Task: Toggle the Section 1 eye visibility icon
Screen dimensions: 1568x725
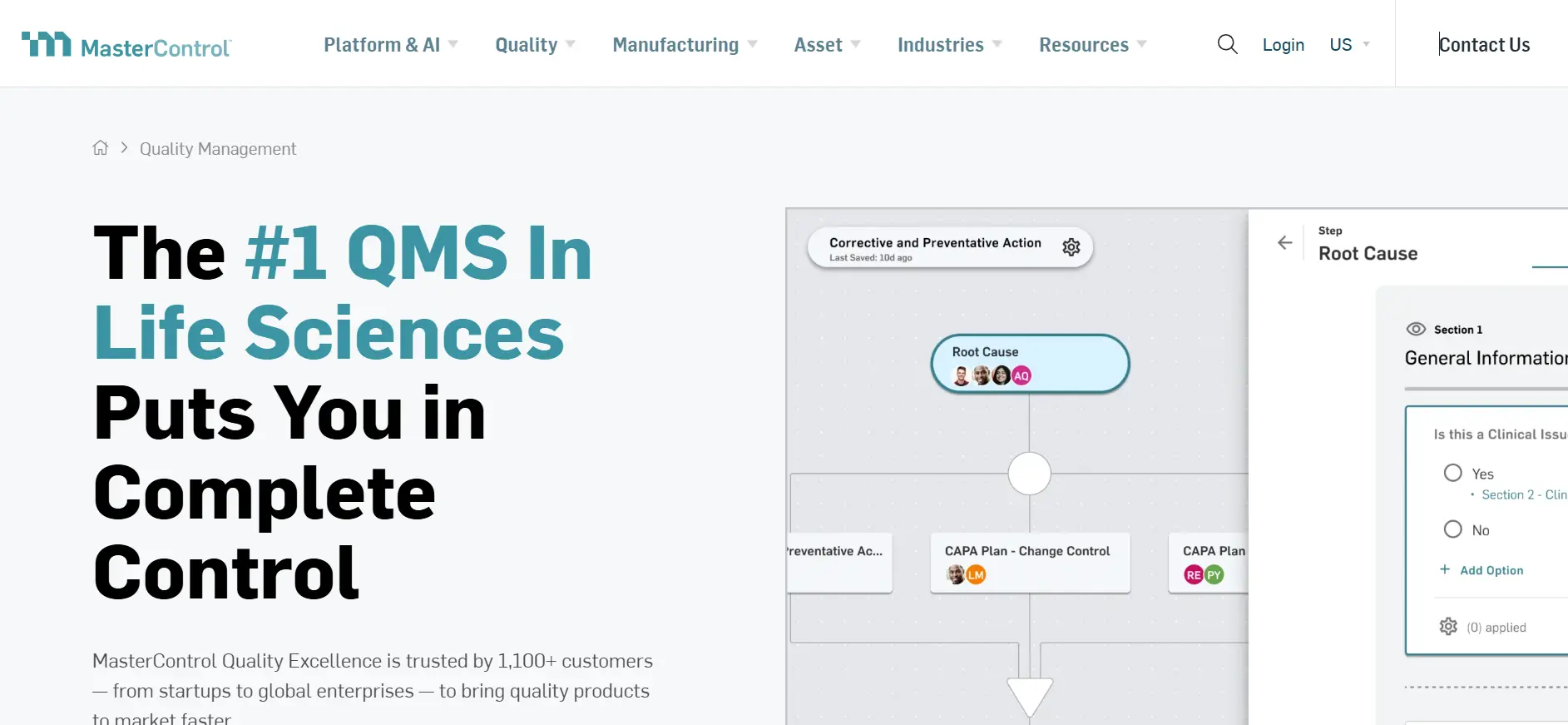Action: (x=1416, y=329)
